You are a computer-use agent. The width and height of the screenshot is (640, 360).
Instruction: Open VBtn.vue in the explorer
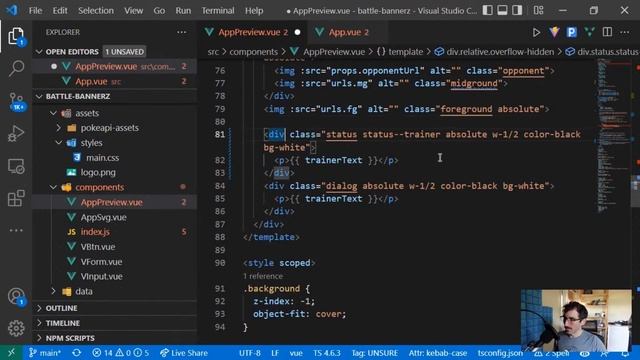[98, 247]
